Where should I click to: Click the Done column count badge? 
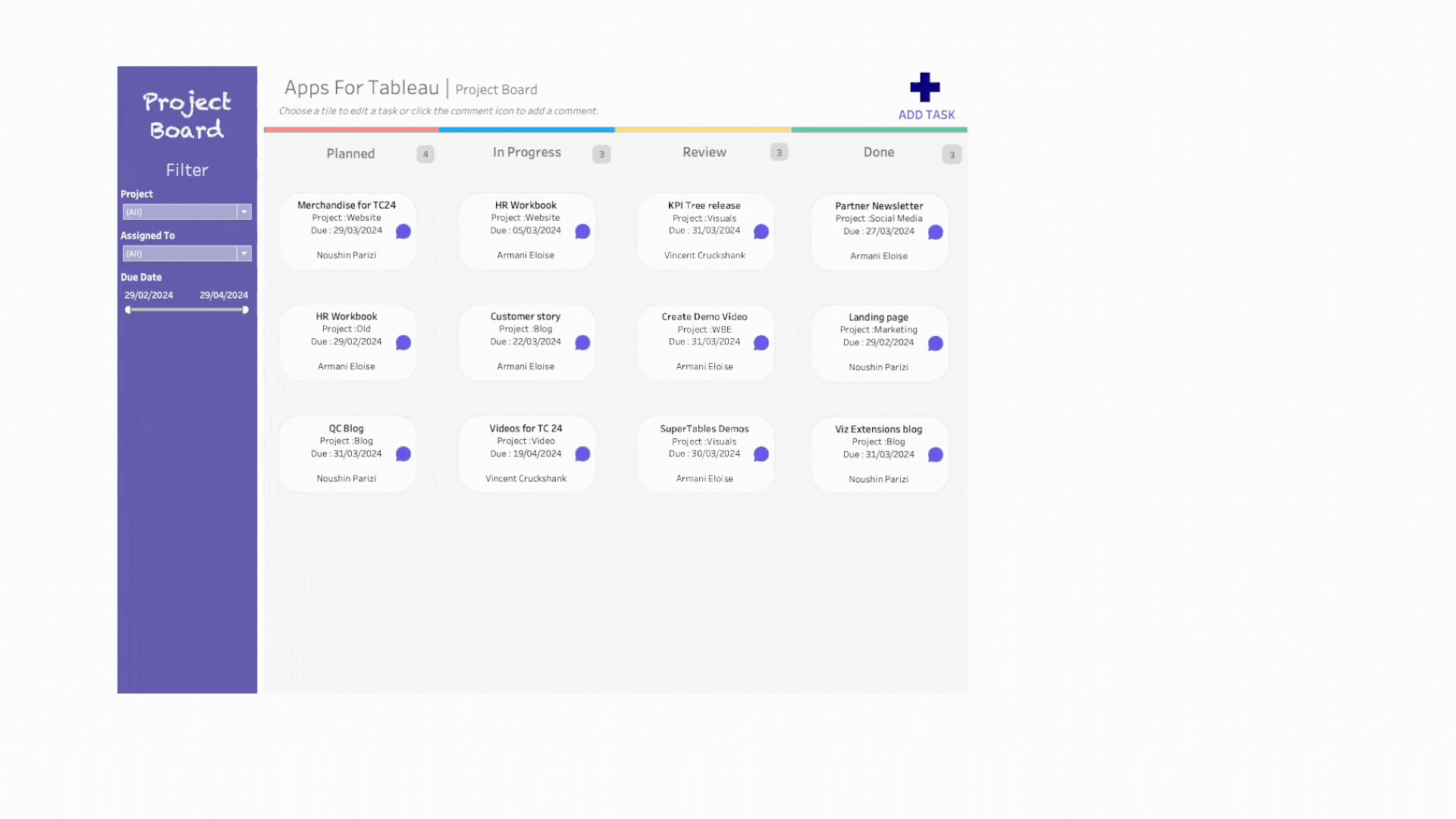click(x=952, y=155)
